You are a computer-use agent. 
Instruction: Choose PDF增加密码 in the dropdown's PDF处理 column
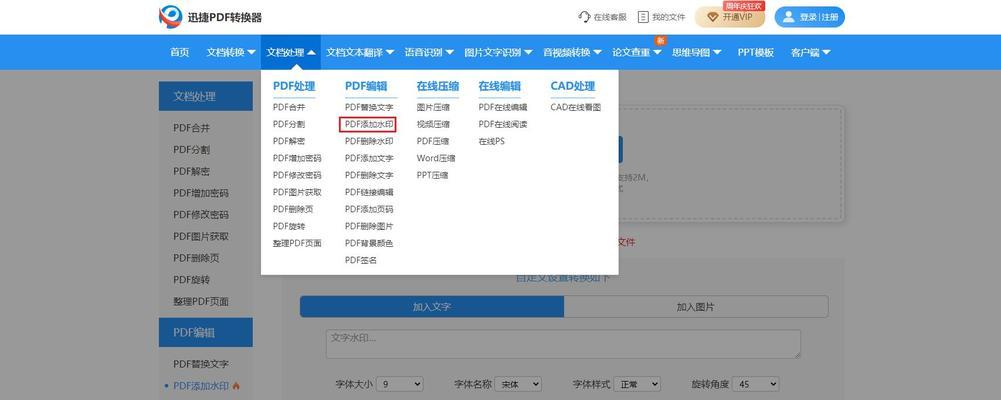(x=297, y=158)
